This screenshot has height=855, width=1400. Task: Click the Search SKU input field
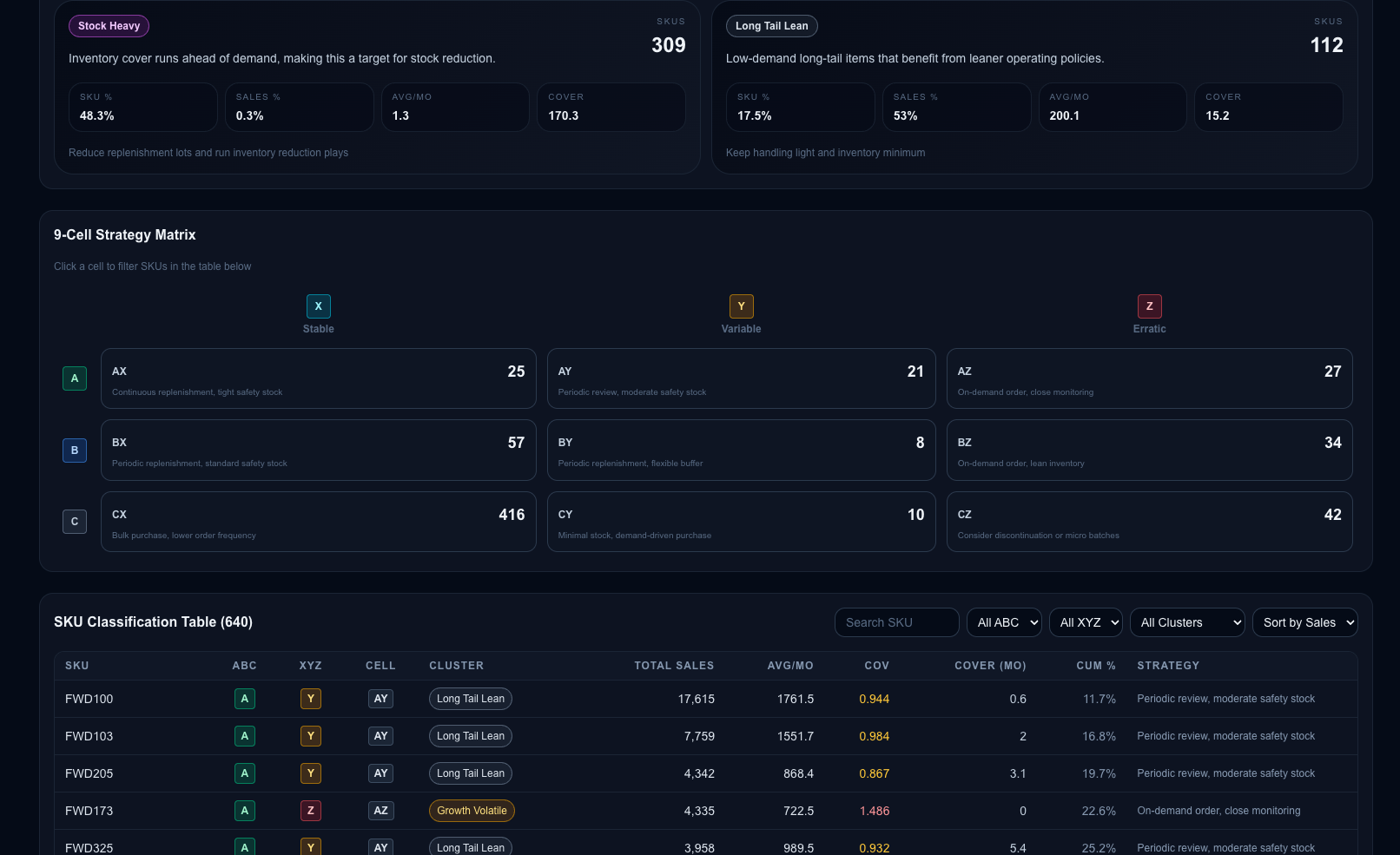coord(897,622)
